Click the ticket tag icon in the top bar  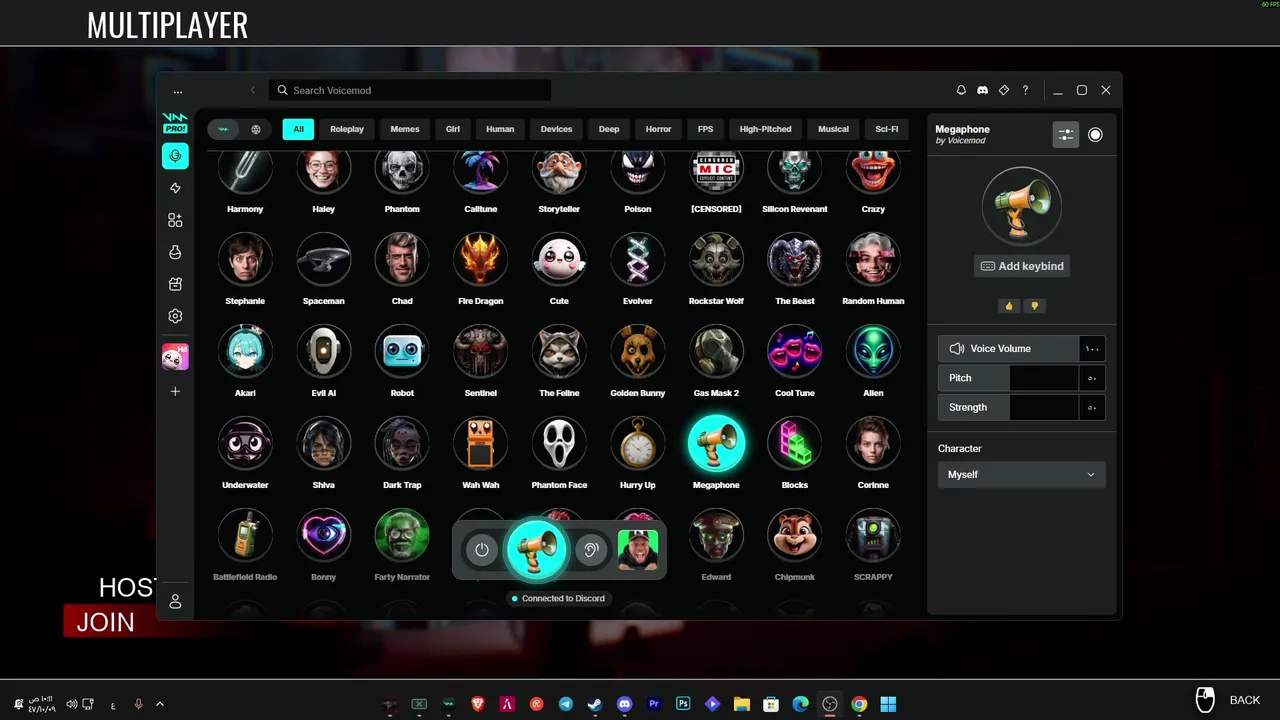coord(1004,90)
